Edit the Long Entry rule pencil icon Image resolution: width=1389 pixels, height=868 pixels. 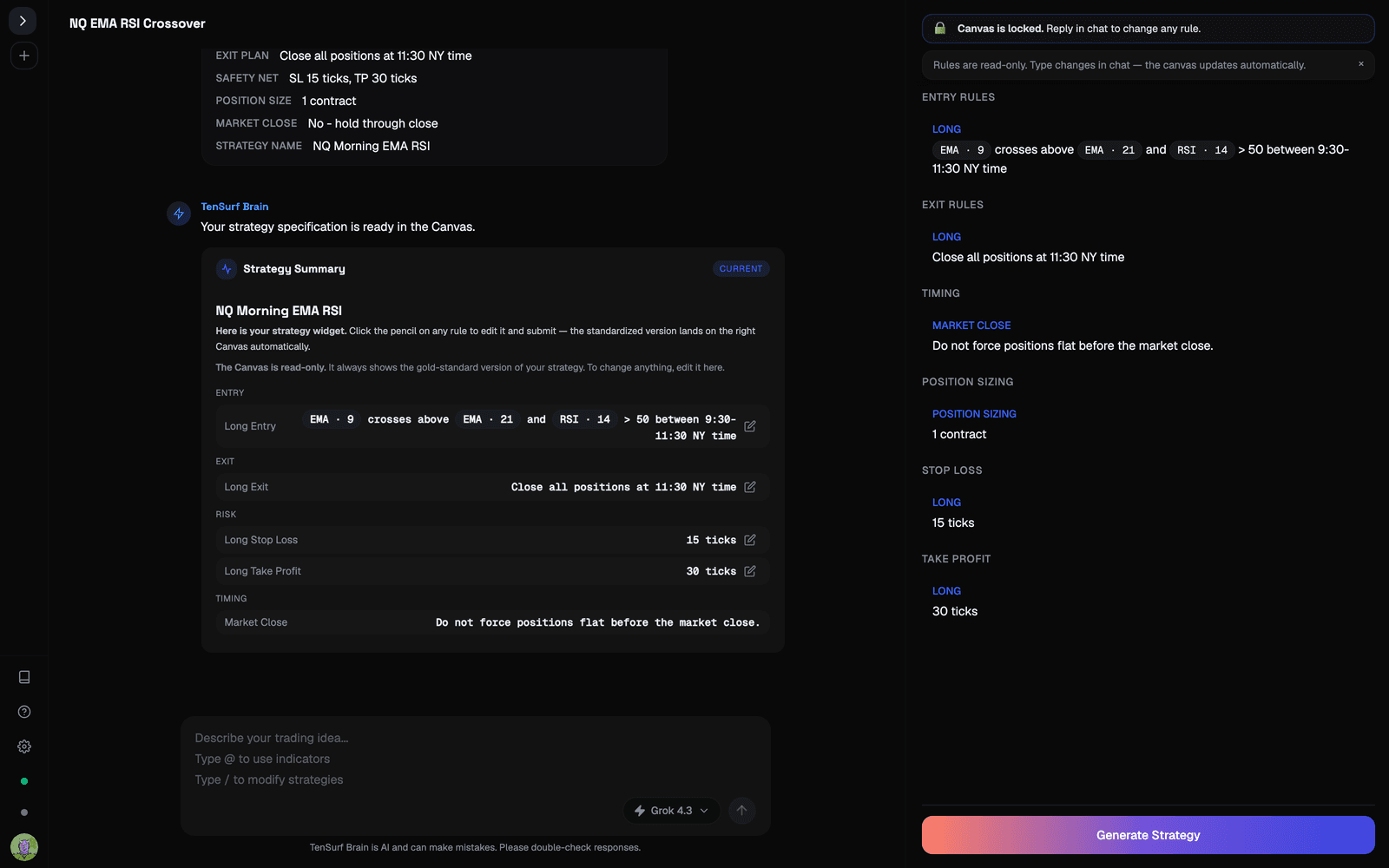point(750,426)
